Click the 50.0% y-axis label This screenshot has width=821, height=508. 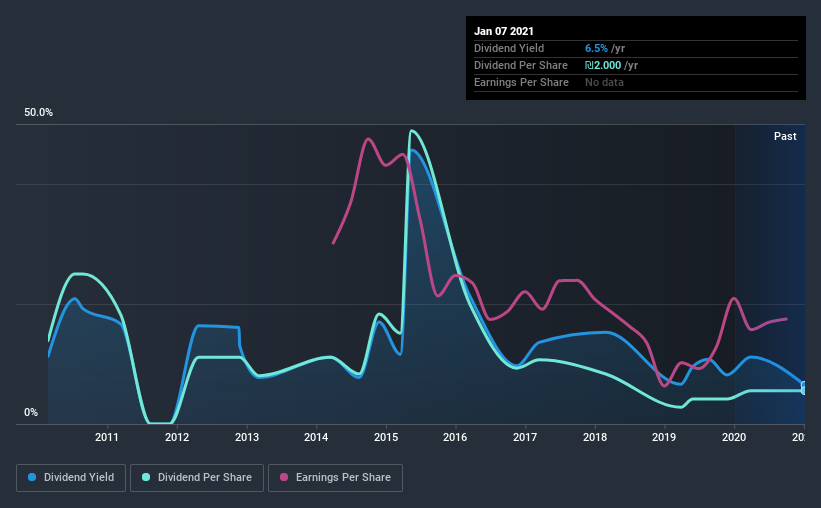(38, 113)
